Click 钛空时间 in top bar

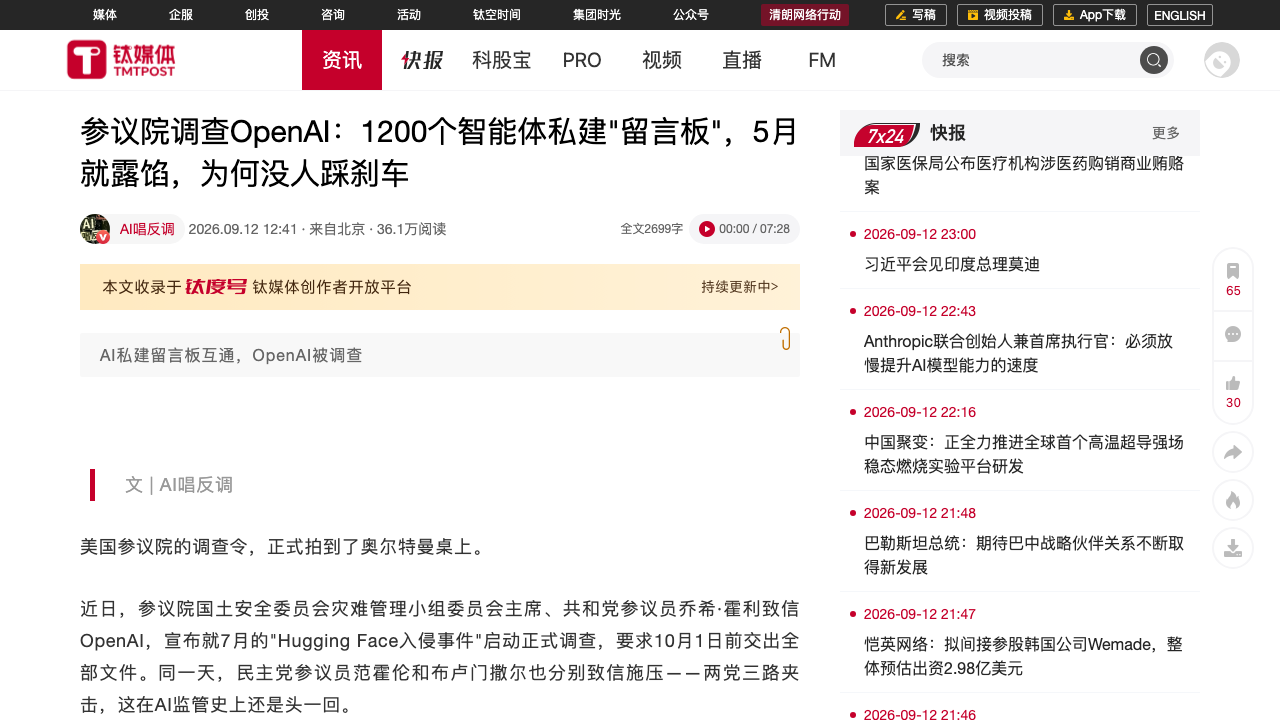pyautogui.click(x=497, y=15)
